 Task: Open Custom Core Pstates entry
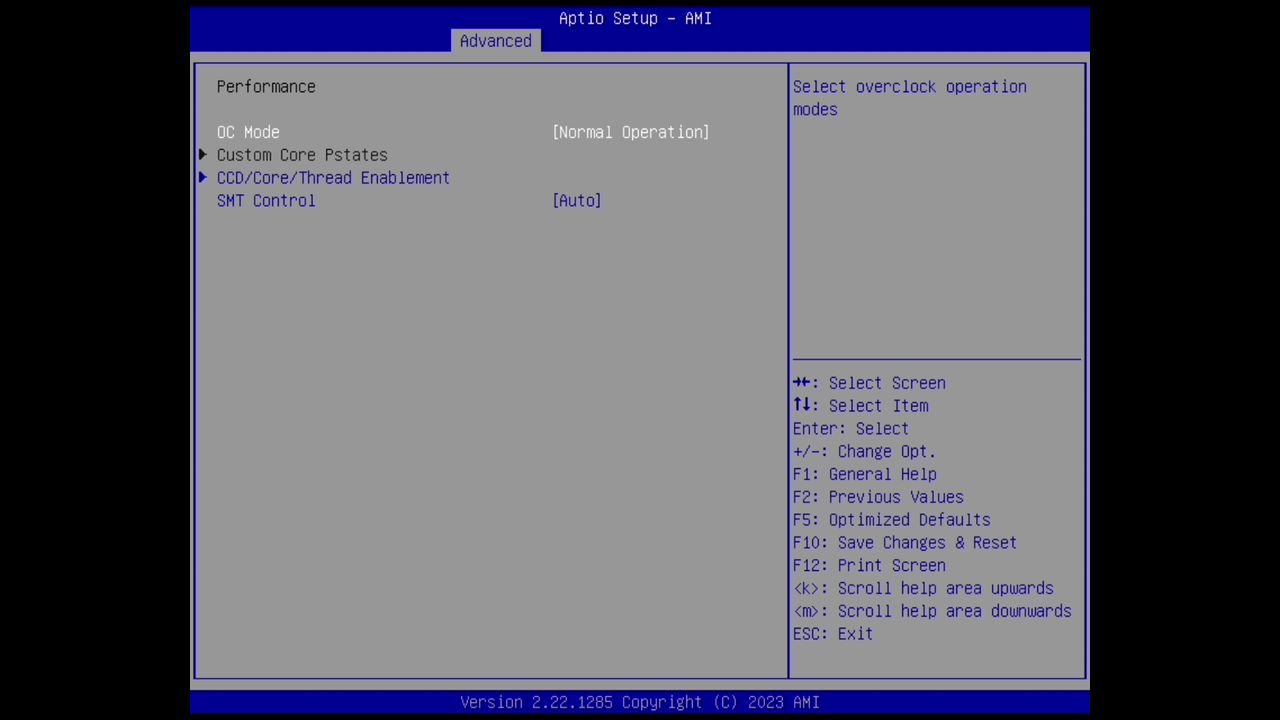302,155
